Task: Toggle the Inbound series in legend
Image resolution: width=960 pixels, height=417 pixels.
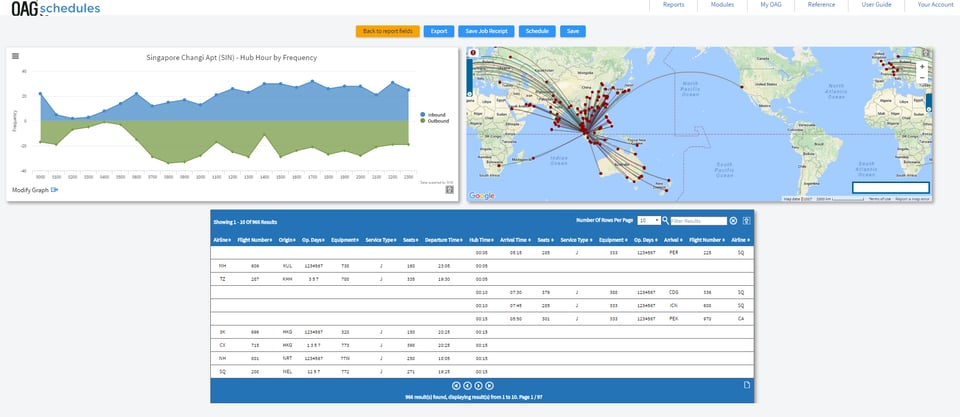Action: tap(433, 115)
